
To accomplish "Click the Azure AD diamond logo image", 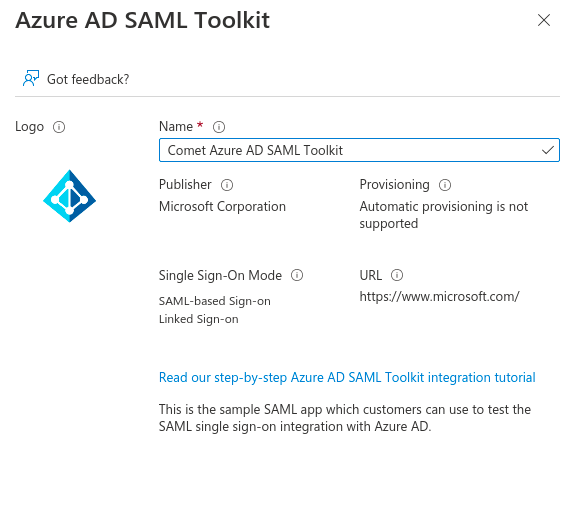I will pos(69,196).
